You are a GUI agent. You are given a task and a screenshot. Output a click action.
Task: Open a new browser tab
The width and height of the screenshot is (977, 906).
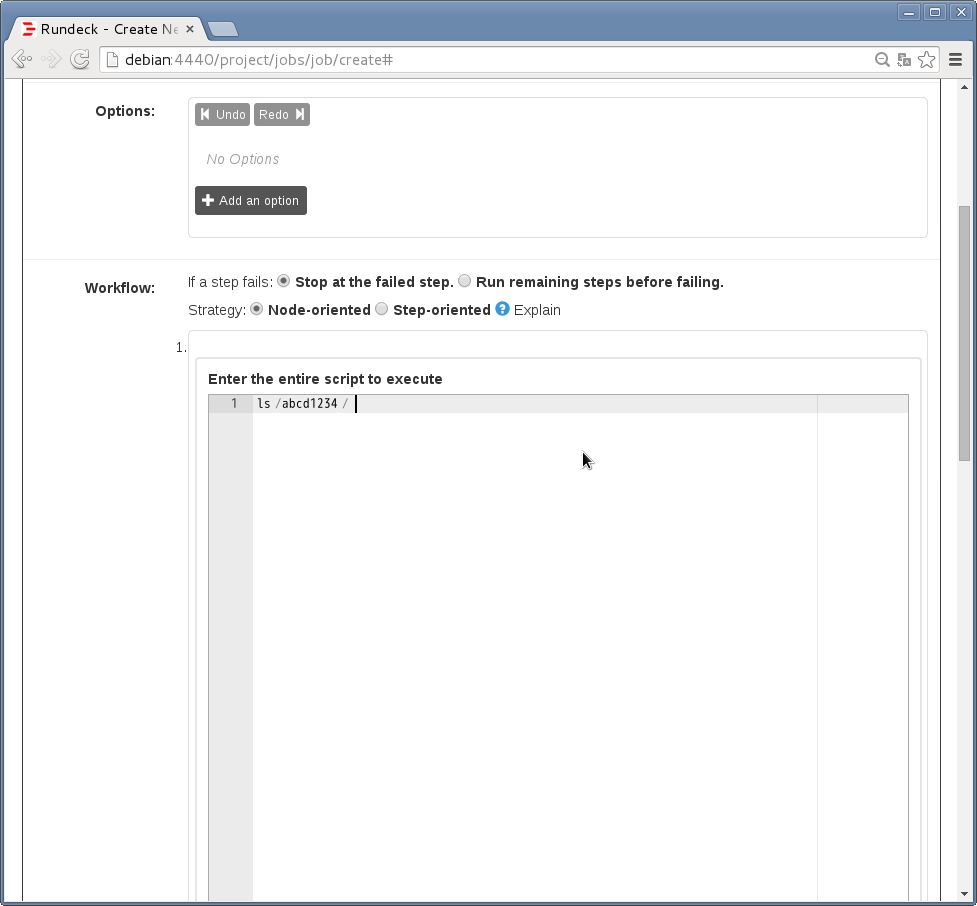point(222,29)
